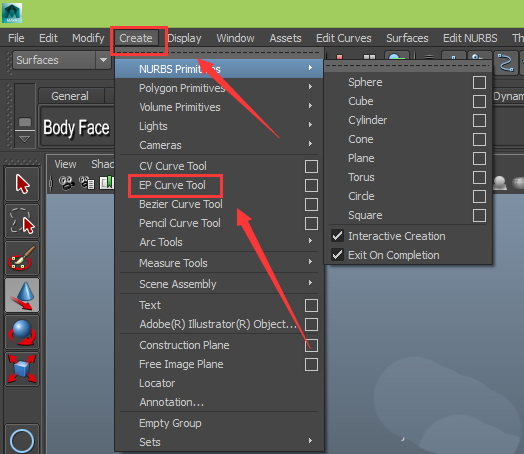Click the shelf scroll-down arrow icon
The image size is (524, 454).
(24, 139)
